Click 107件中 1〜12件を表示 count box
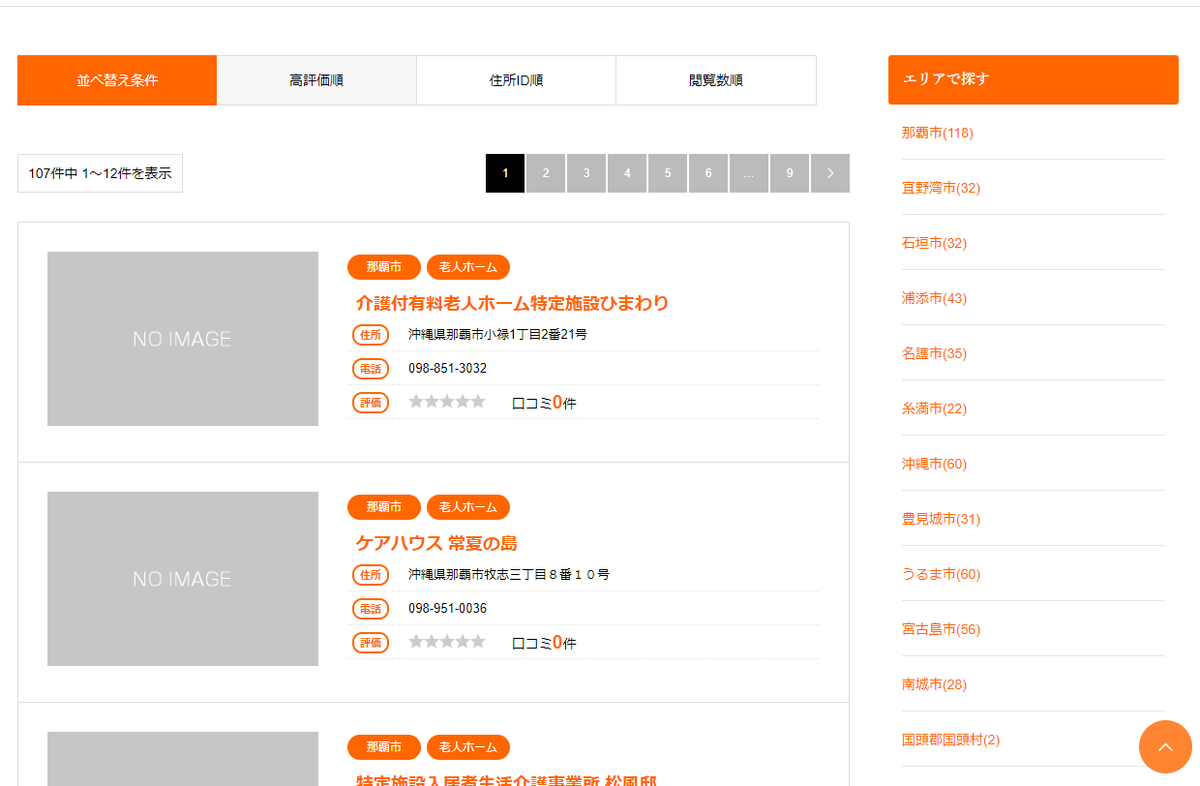 coord(100,173)
